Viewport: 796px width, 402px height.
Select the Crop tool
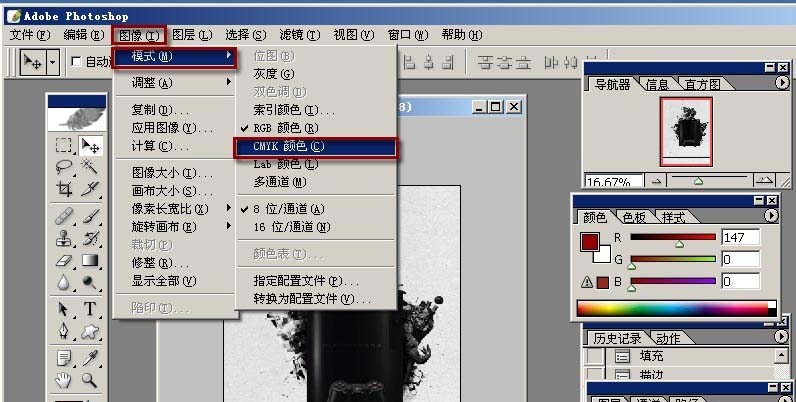click(64, 189)
